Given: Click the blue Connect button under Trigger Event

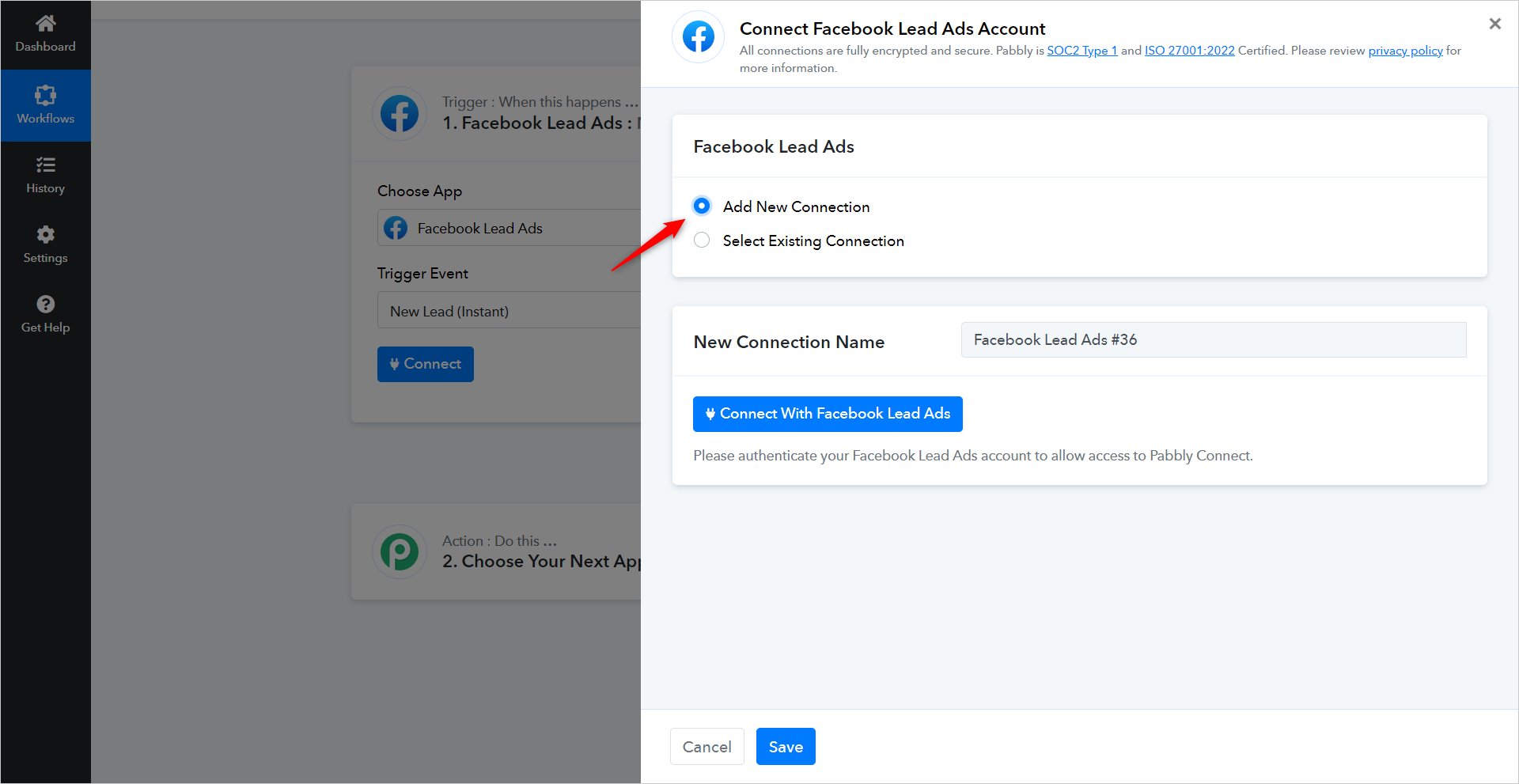Looking at the screenshot, I should pyautogui.click(x=426, y=364).
